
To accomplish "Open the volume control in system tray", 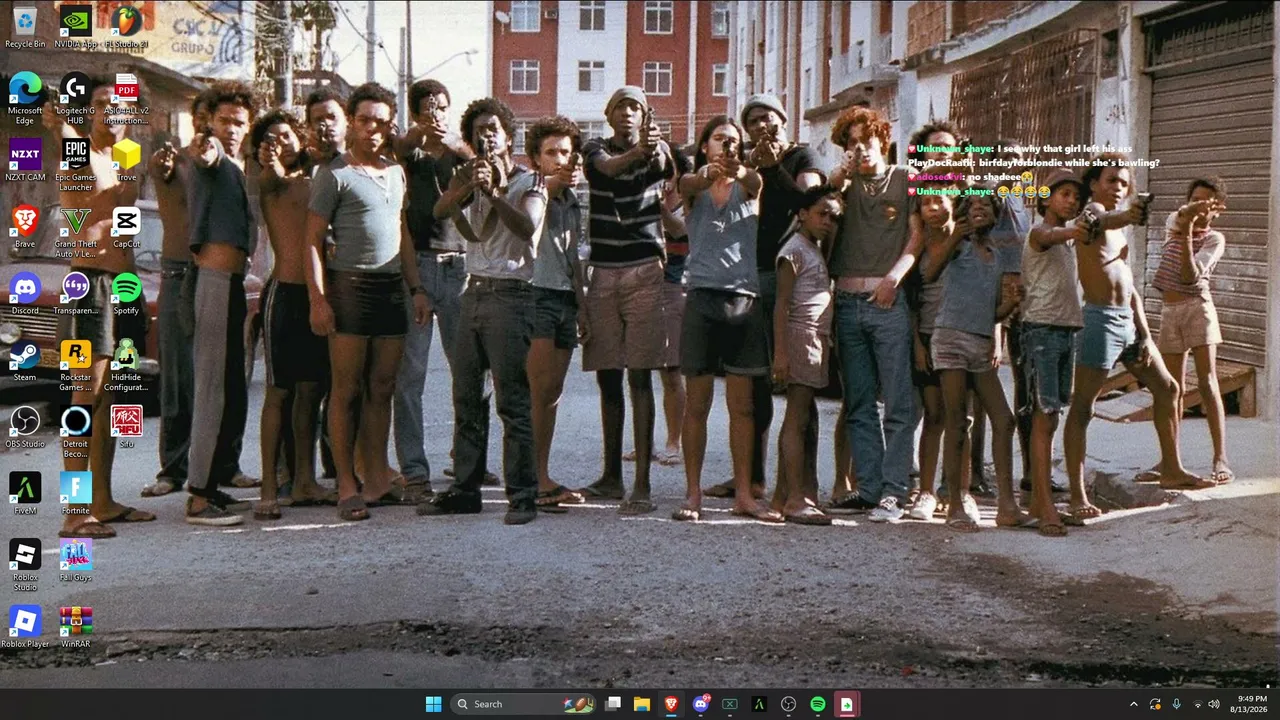I will tap(1214, 704).
